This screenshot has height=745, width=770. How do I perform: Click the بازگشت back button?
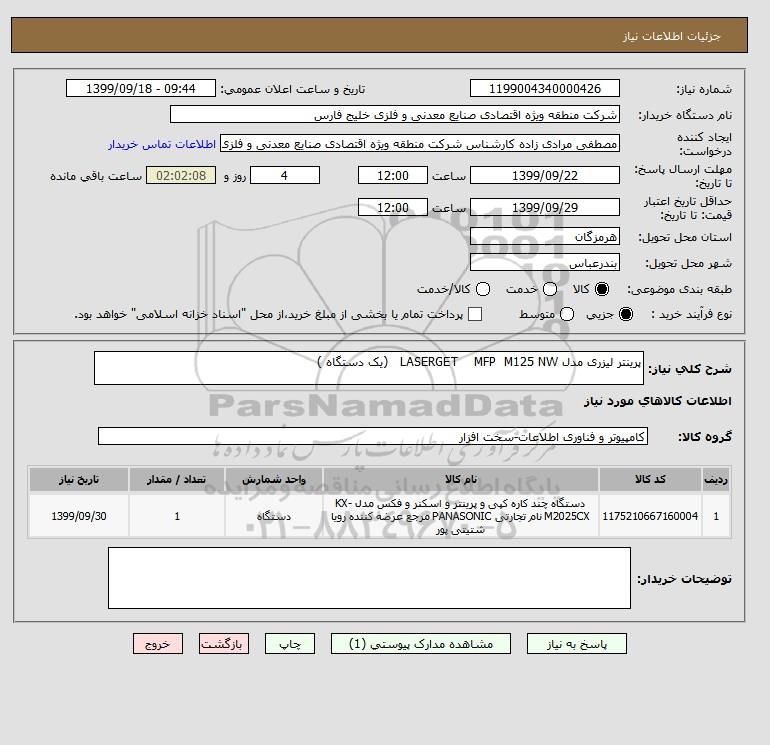click(224, 644)
